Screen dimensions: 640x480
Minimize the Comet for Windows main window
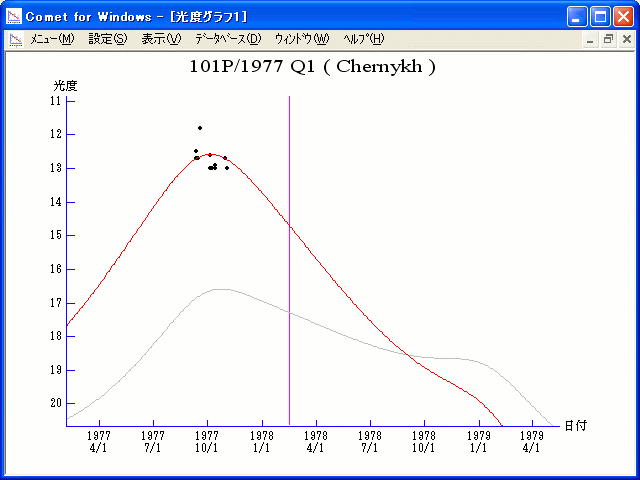(578, 16)
